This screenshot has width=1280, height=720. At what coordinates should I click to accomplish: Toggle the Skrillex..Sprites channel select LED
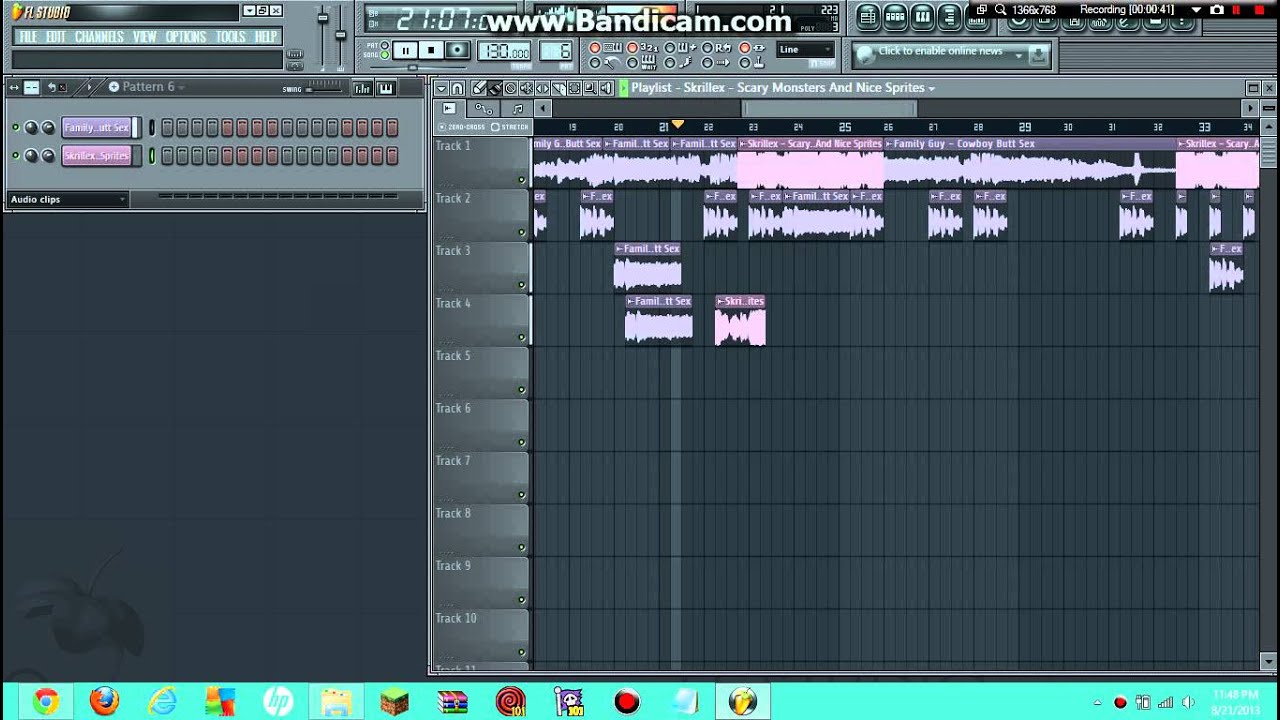152,155
